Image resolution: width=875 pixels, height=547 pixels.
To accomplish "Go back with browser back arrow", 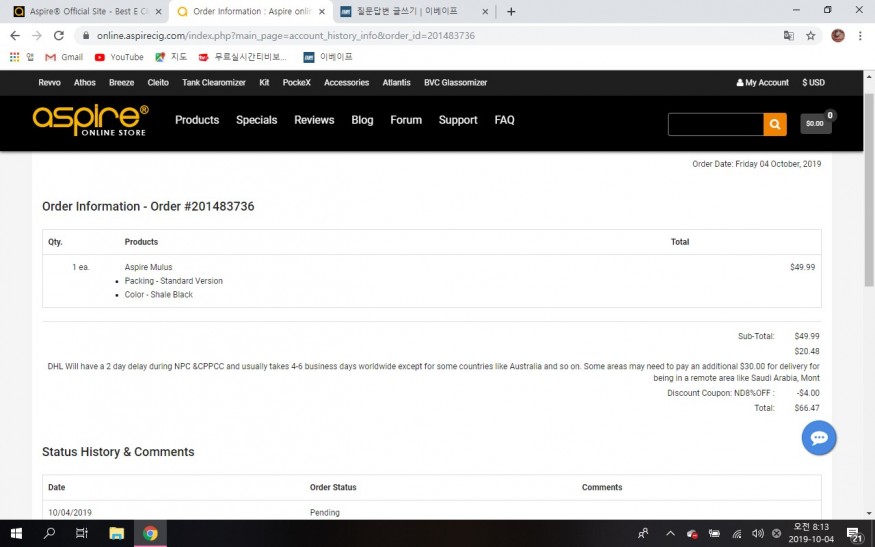I will (15, 36).
